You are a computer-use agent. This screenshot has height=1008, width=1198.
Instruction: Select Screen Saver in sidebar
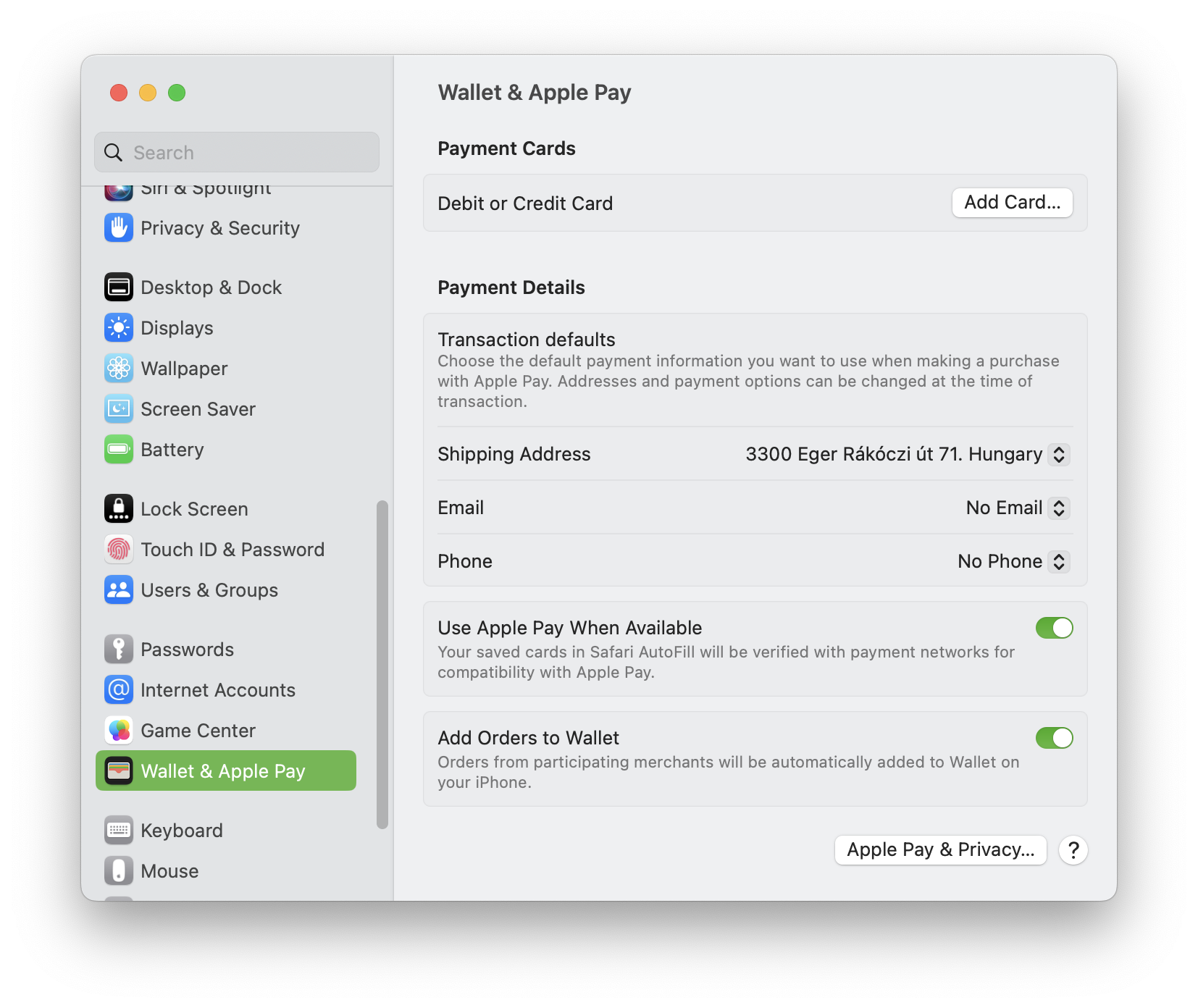point(198,409)
